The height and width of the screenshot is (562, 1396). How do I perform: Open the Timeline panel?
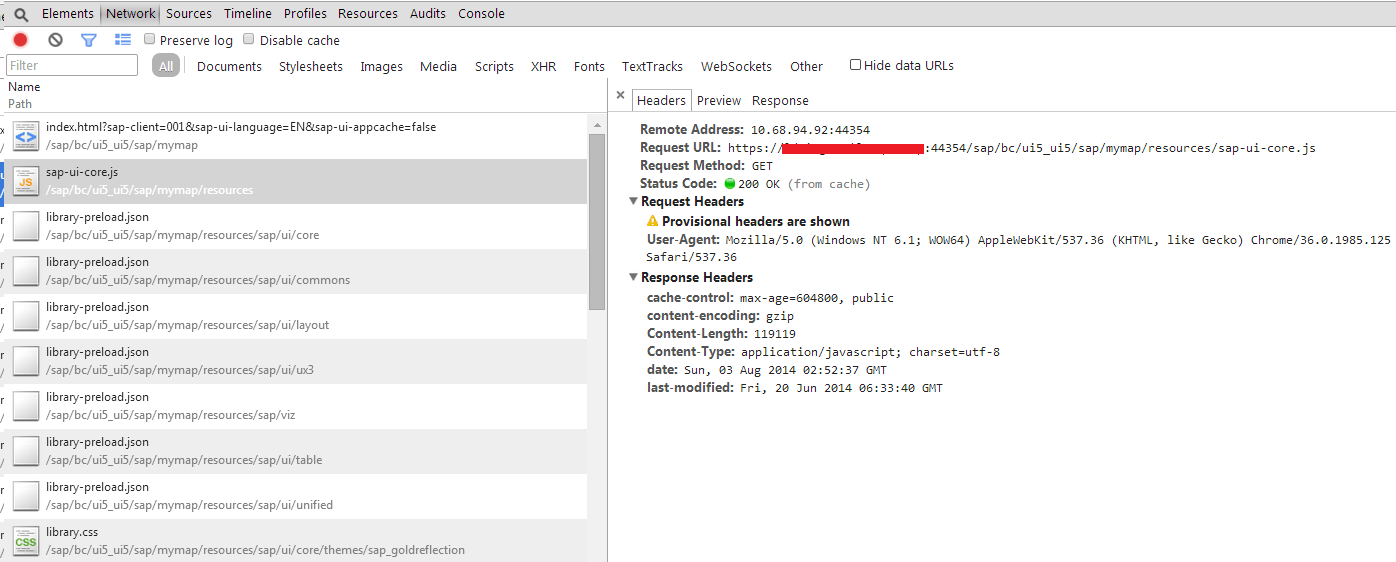pos(248,14)
